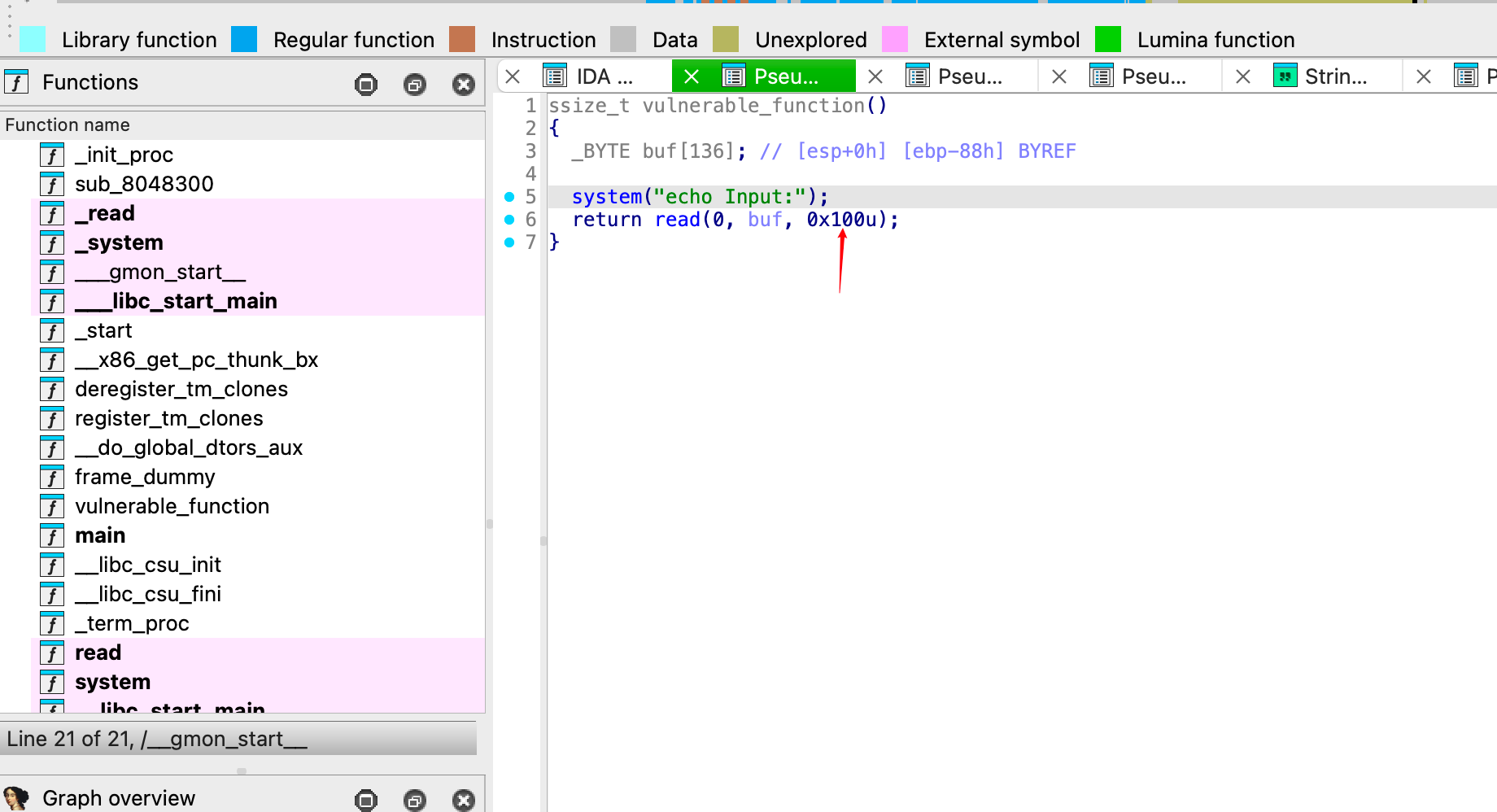Viewport: 1497px width, 812px height.
Task: Click function icon next to main
Action: click(x=52, y=536)
